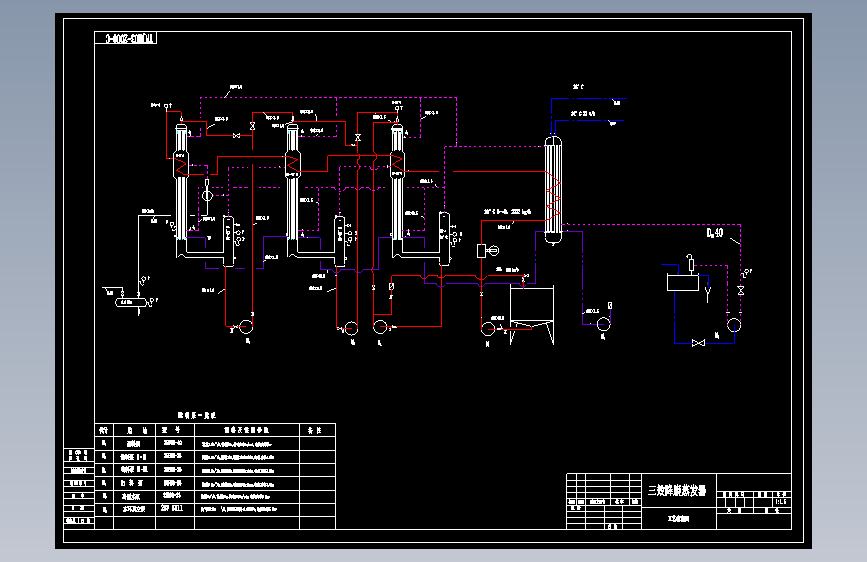Image resolution: width=867 pixels, height=562 pixels.
Task: Select the open tank standing on legs
Action: point(531,315)
